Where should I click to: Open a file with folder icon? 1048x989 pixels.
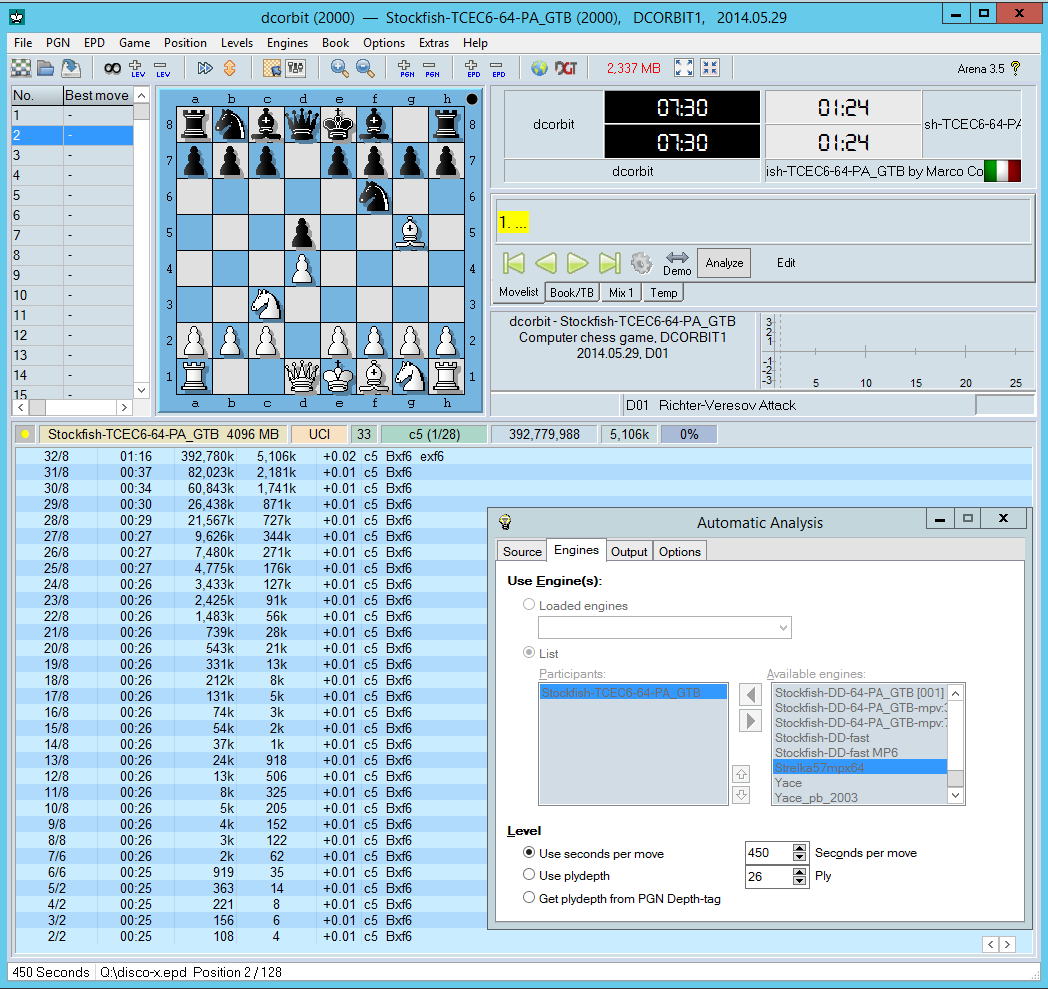point(45,68)
